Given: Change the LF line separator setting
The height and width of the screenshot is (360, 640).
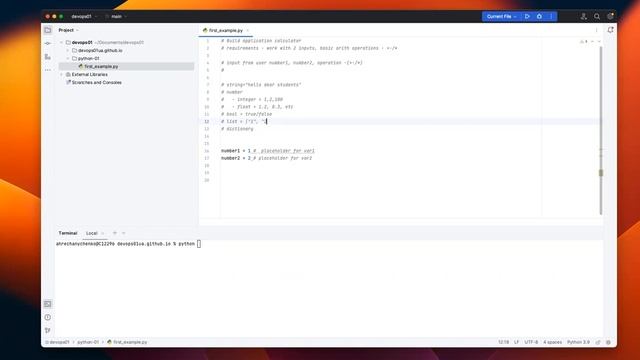Looking at the screenshot, I should pos(516,342).
